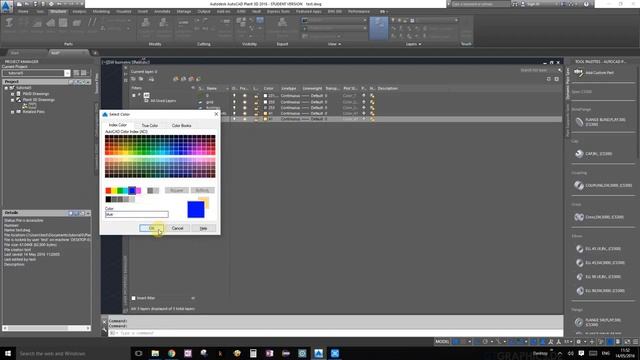Screen dimensions: 640x360
Task: Open Chrome from the taskbar
Action: 171,353
